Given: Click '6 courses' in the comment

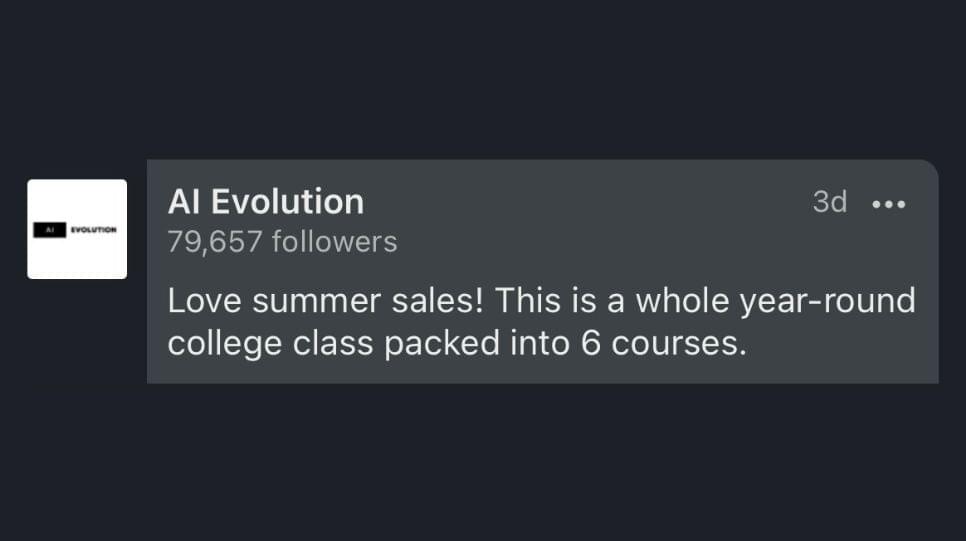Looking at the screenshot, I should (x=663, y=343).
